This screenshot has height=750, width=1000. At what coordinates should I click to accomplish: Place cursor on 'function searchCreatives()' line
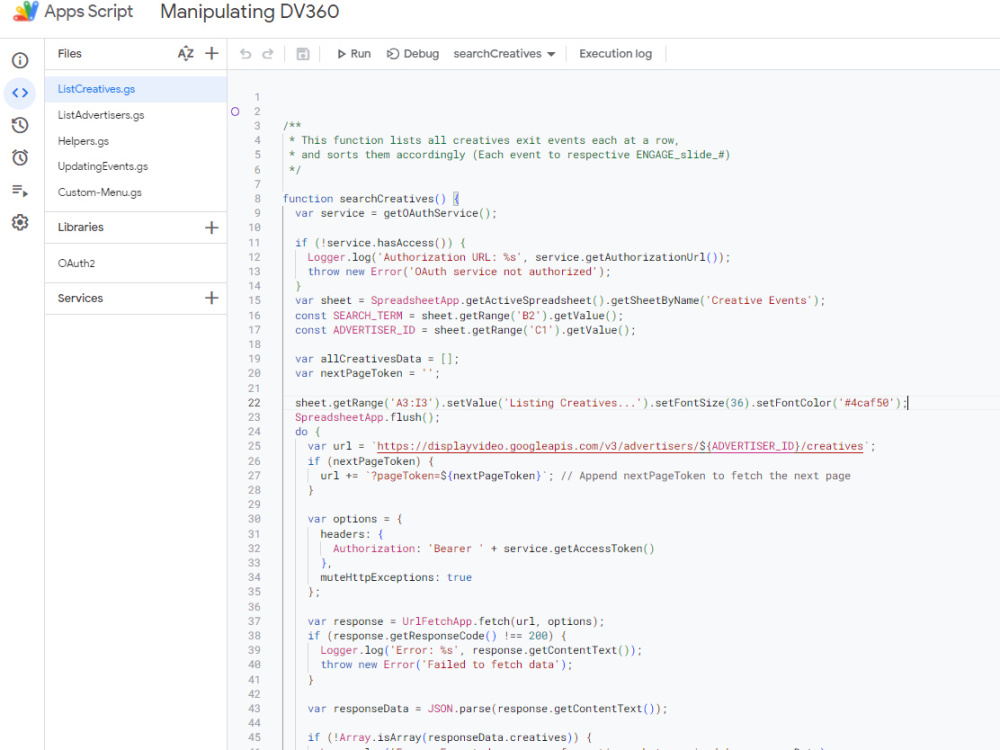(371, 199)
